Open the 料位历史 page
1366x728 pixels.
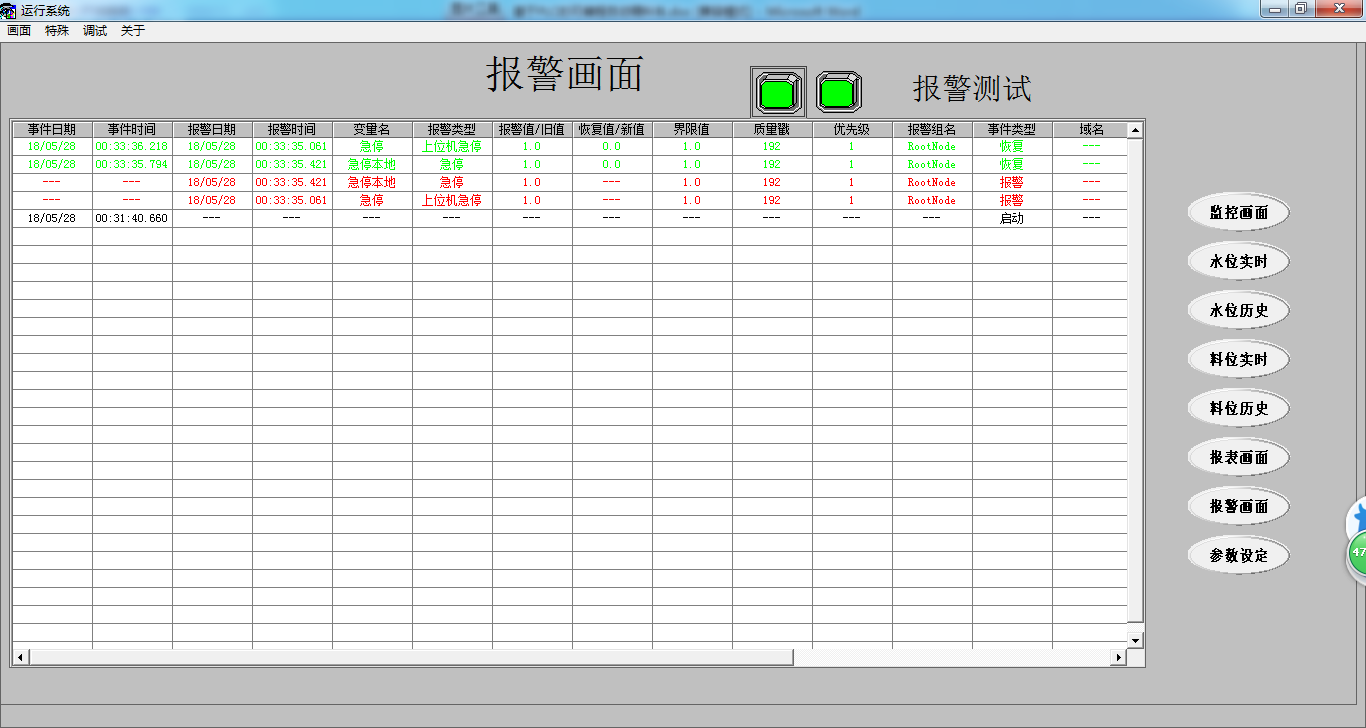pyautogui.click(x=1239, y=409)
